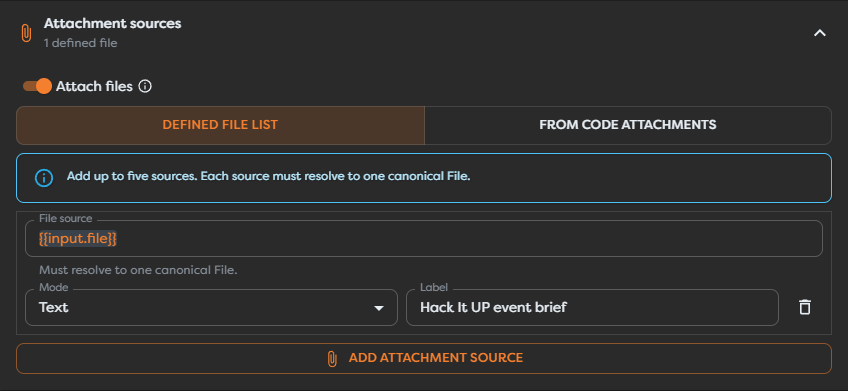Delete the attachment source with trash icon

(x=805, y=307)
